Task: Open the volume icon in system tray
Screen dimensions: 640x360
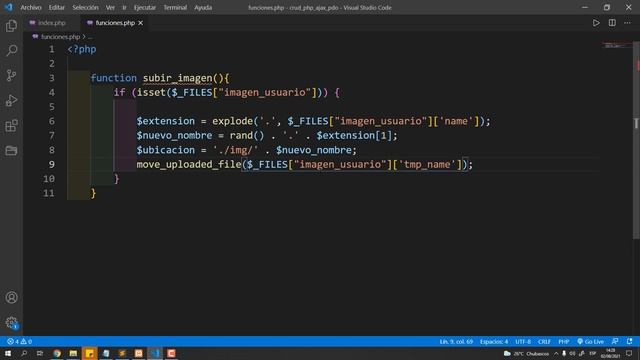Action: [x=572, y=353]
